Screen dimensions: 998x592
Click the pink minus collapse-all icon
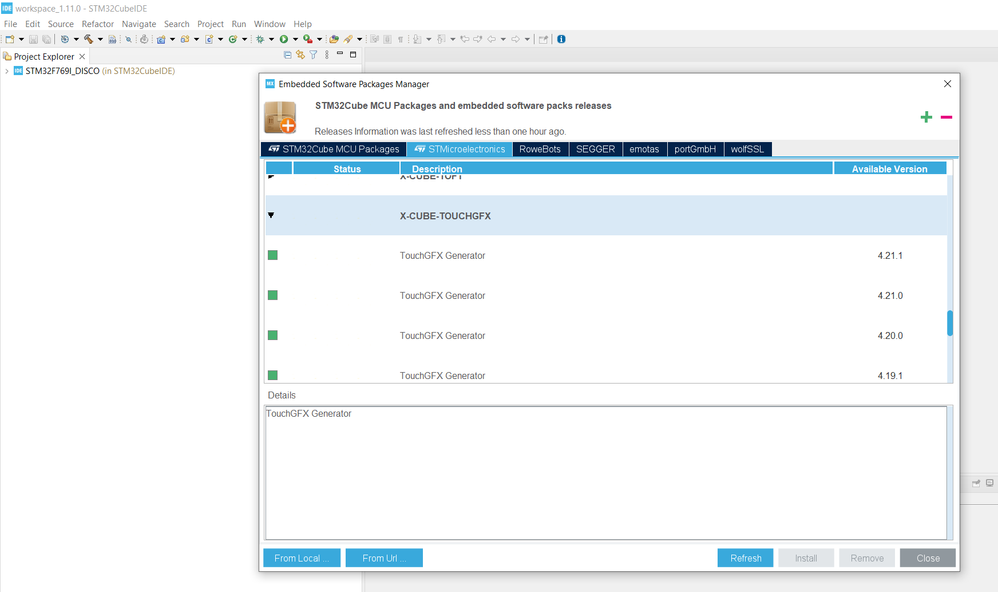(x=946, y=117)
